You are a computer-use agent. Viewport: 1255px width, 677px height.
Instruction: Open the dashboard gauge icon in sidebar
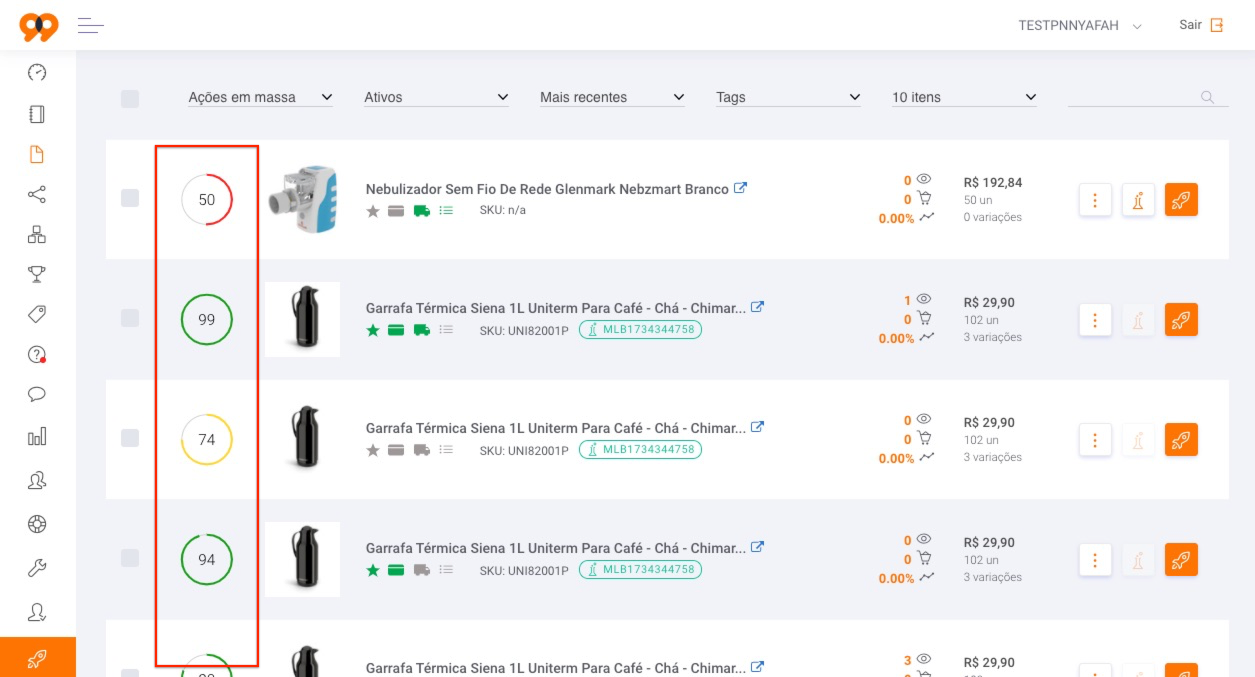[x=37, y=73]
